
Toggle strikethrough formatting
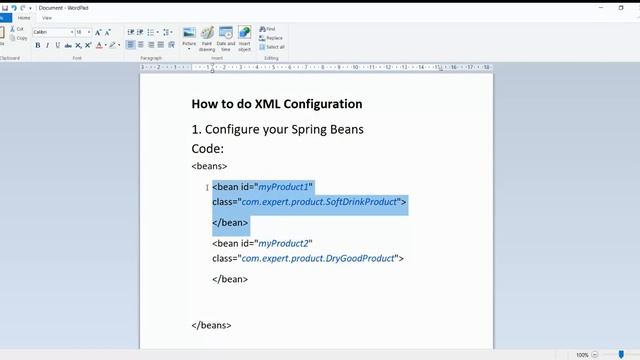click(x=68, y=45)
